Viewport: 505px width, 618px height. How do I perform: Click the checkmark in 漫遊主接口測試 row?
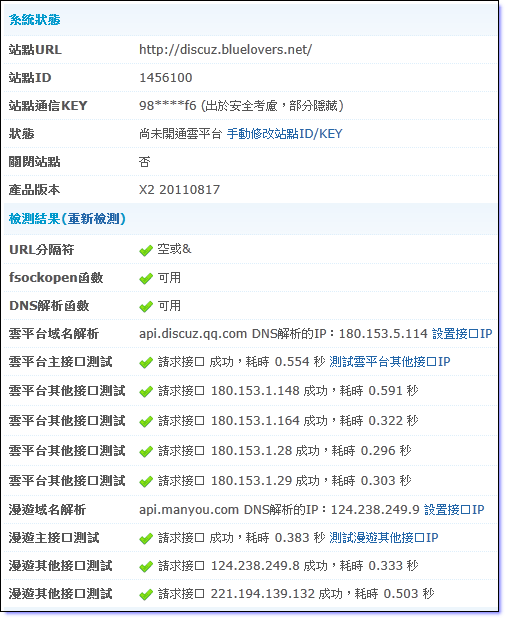[x=146, y=538]
